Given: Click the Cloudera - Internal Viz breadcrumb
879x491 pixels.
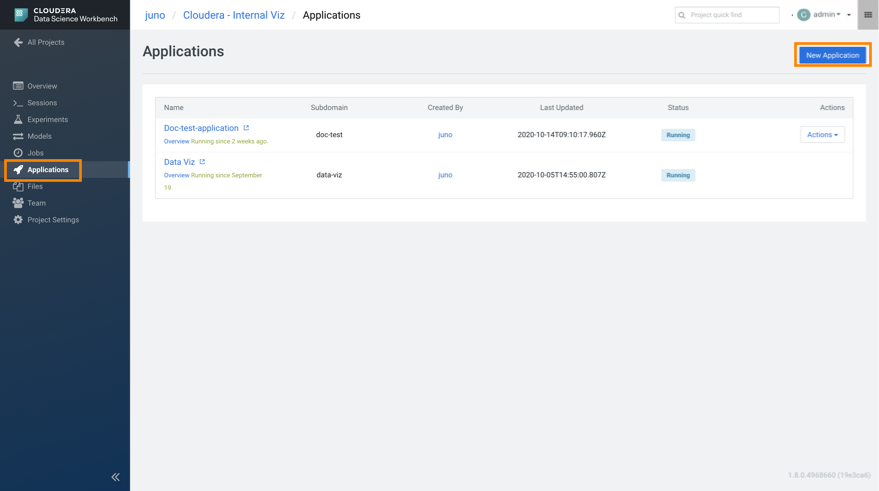Looking at the screenshot, I should point(233,15).
